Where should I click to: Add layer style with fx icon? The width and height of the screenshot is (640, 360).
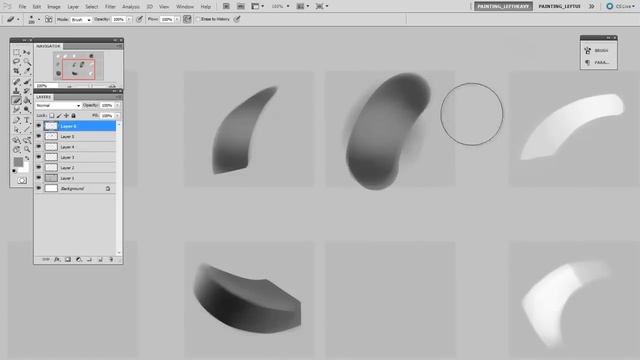click(x=57, y=260)
